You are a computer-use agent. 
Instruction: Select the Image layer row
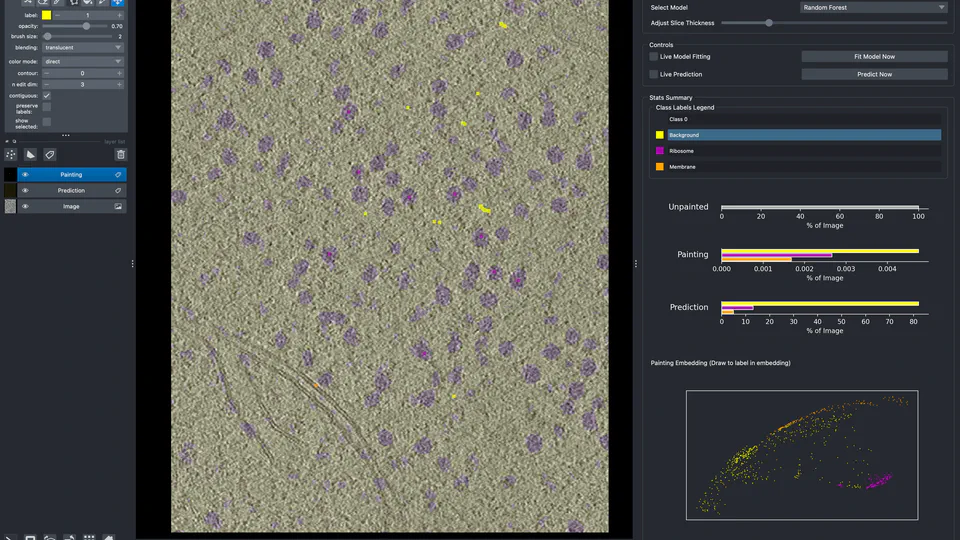click(72, 206)
